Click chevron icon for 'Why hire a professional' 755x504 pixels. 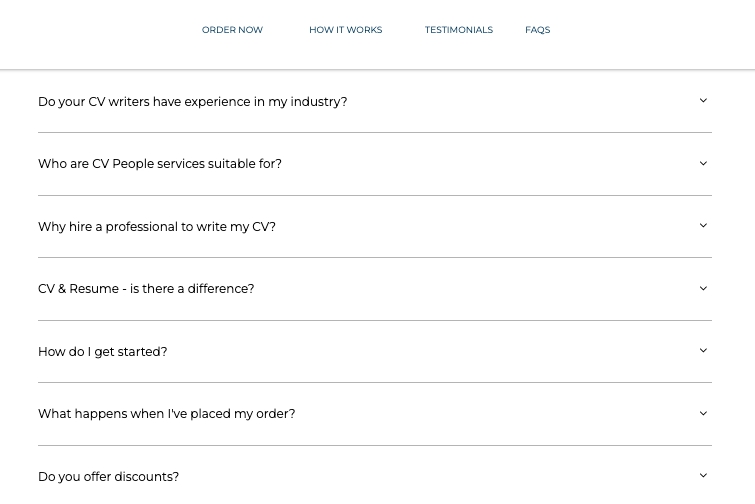coord(703,226)
